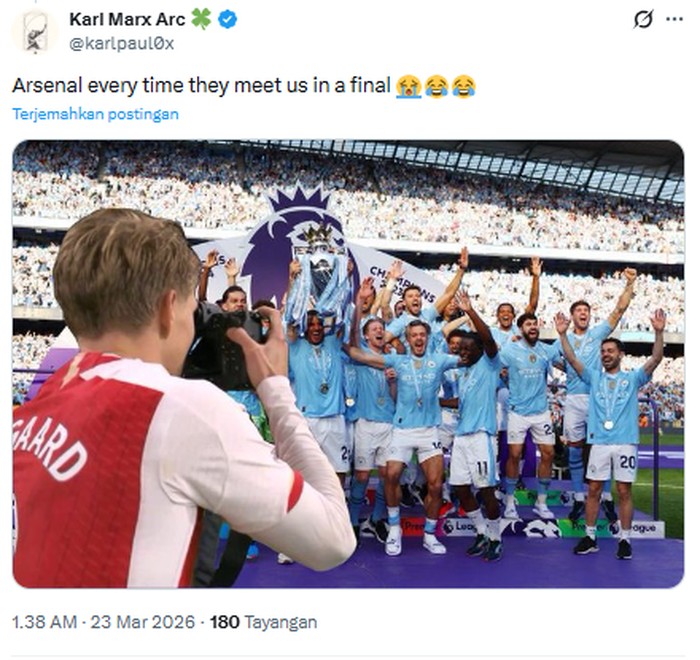
Task: Click the blue verified badge
Action: 228,19
